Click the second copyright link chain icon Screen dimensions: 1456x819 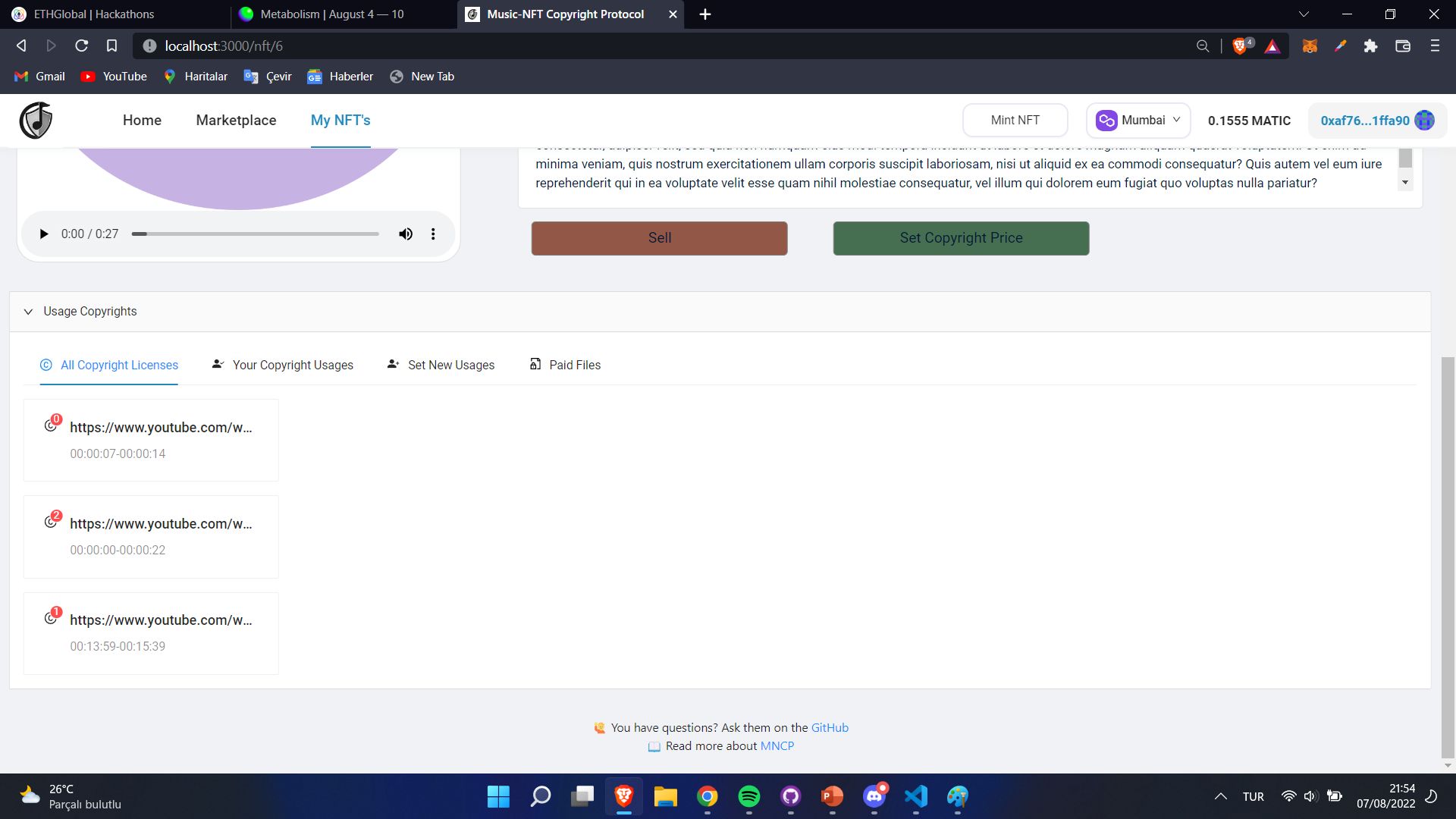[50, 520]
